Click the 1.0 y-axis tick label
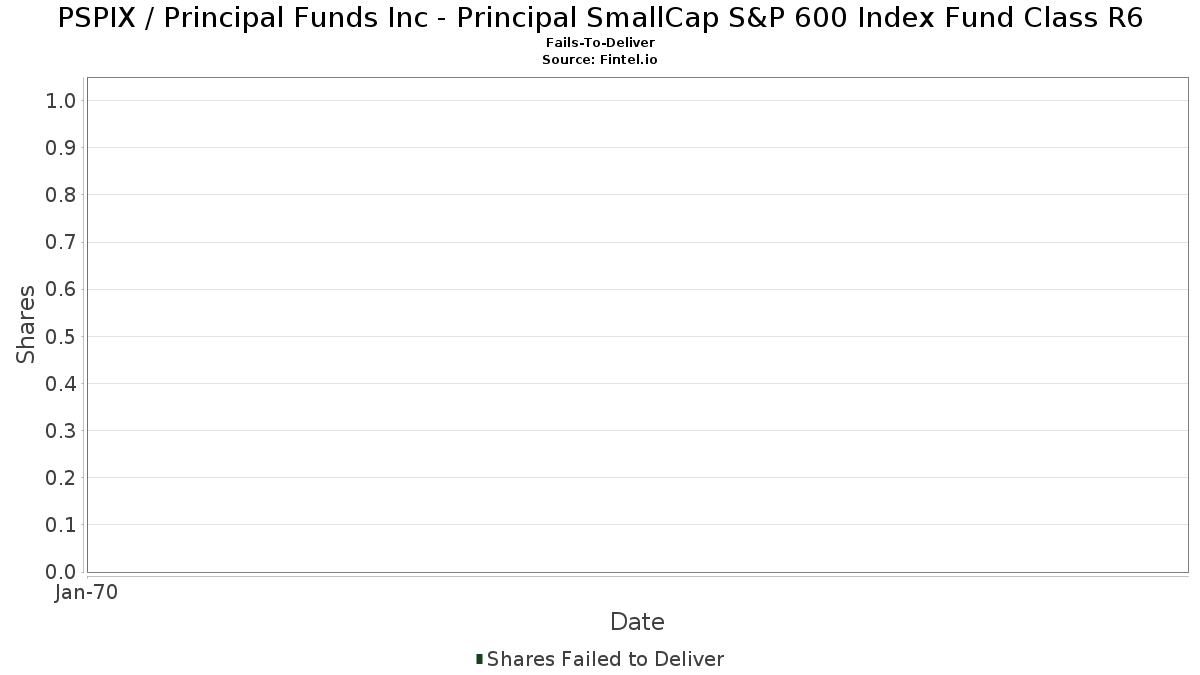1200x675 pixels. (61, 101)
